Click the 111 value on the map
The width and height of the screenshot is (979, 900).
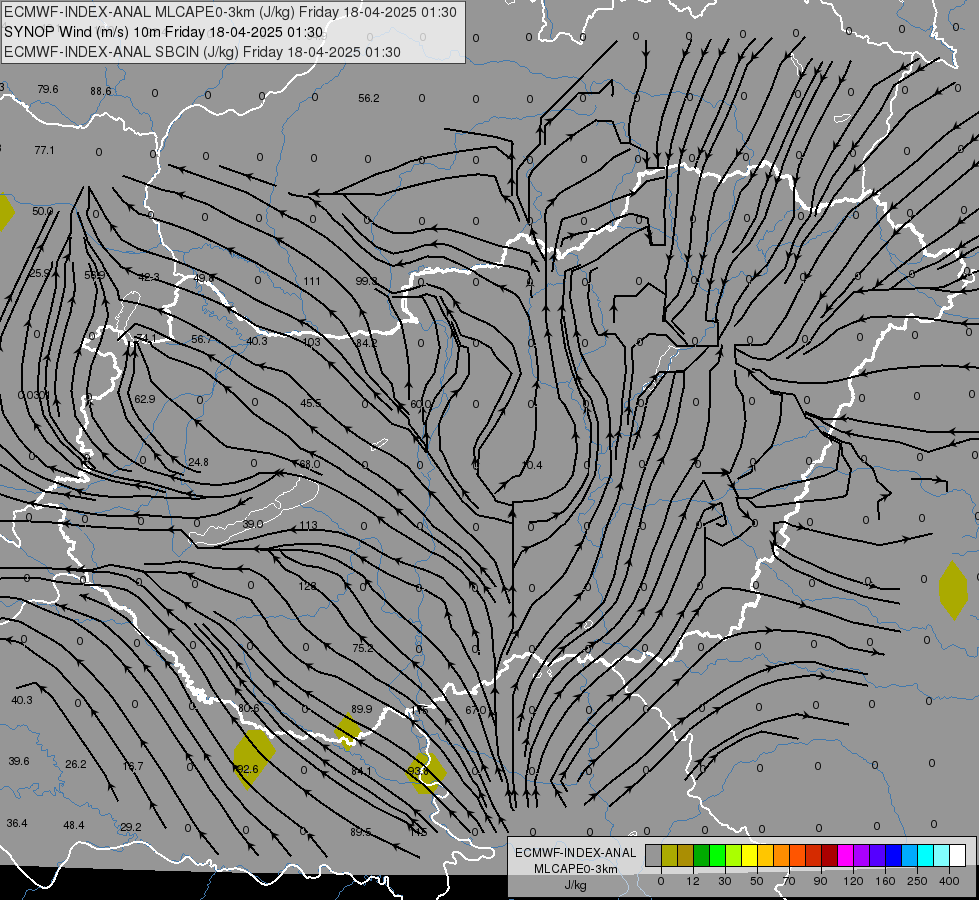pos(312,281)
